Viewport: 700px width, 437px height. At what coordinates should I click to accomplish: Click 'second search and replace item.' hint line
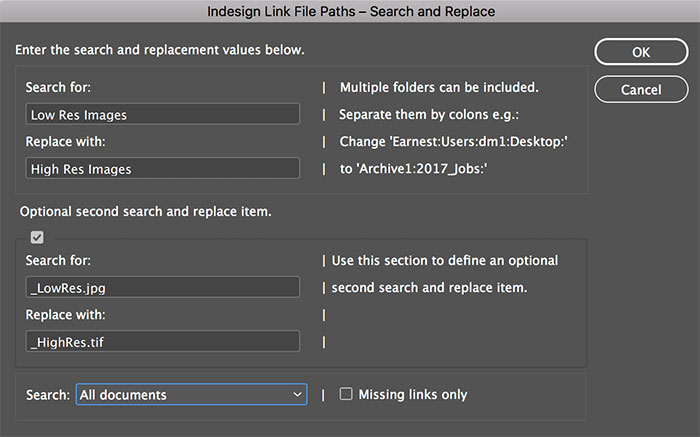tap(429, 287)
